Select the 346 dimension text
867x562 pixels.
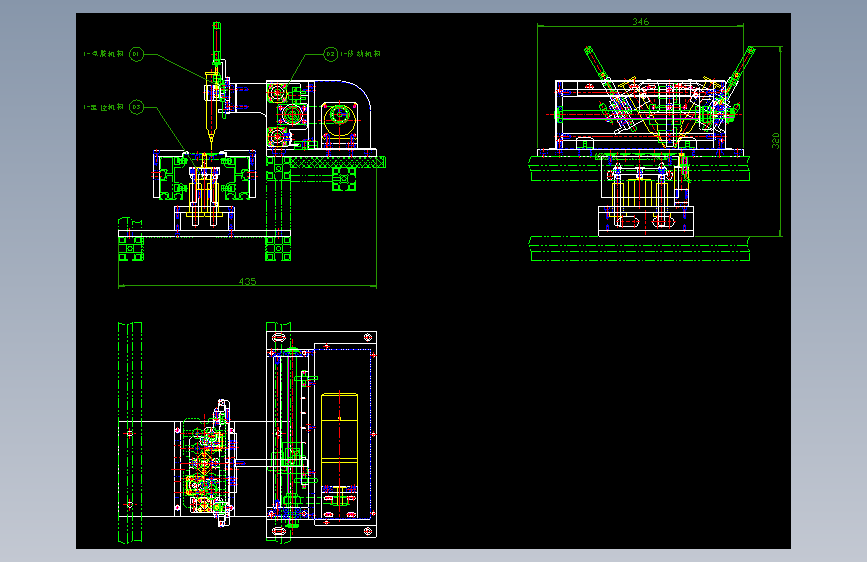pyautogui.click(x=640, y=22)
